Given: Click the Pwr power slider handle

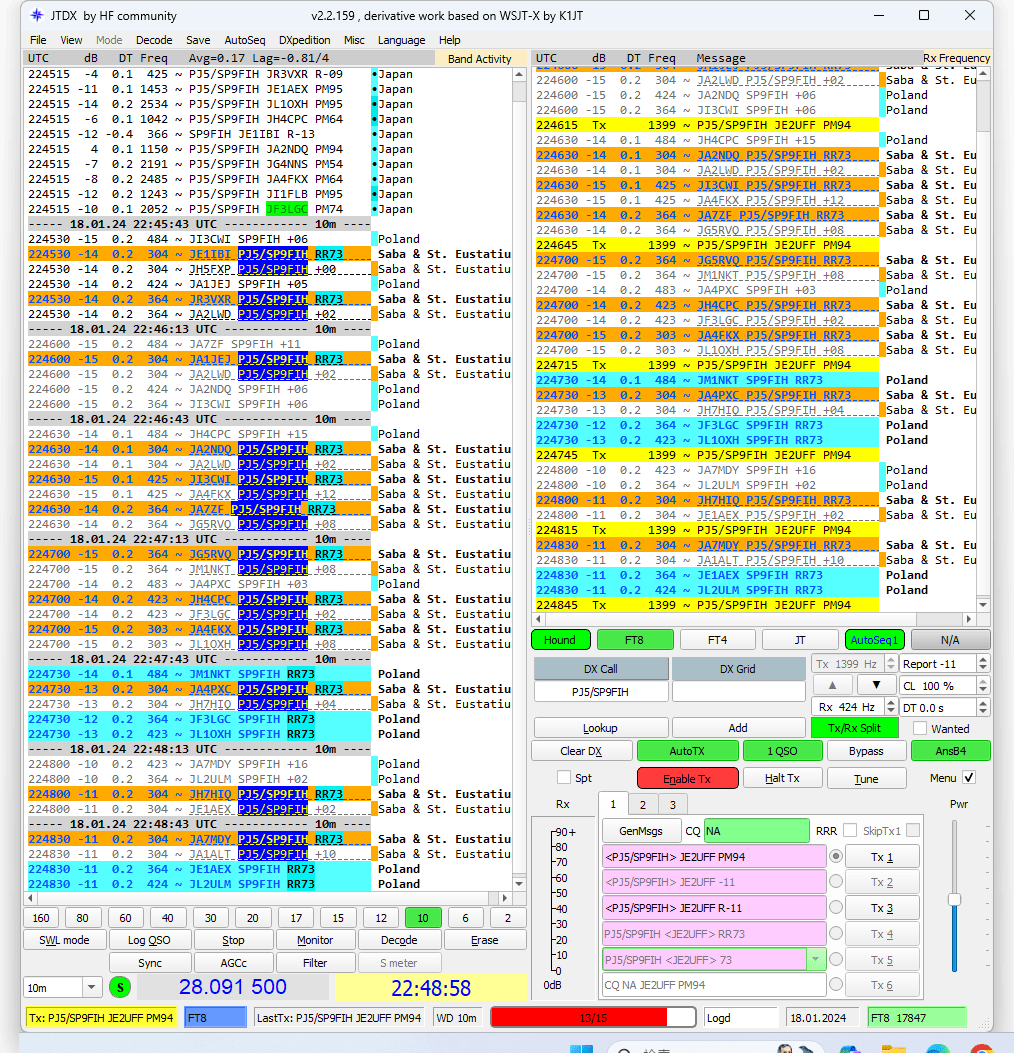Looking at the screenshot, I should coord(954,900).
